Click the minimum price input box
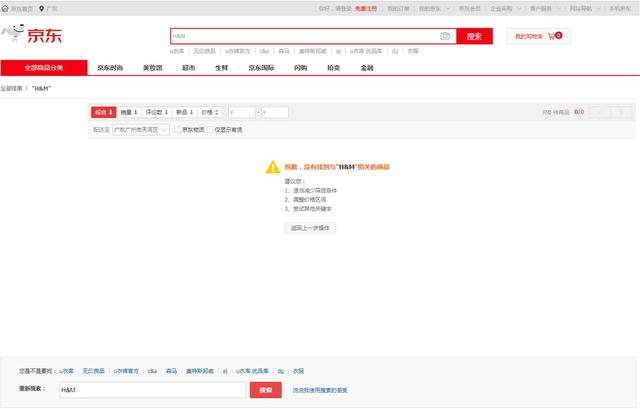 (x=241, y=112)
